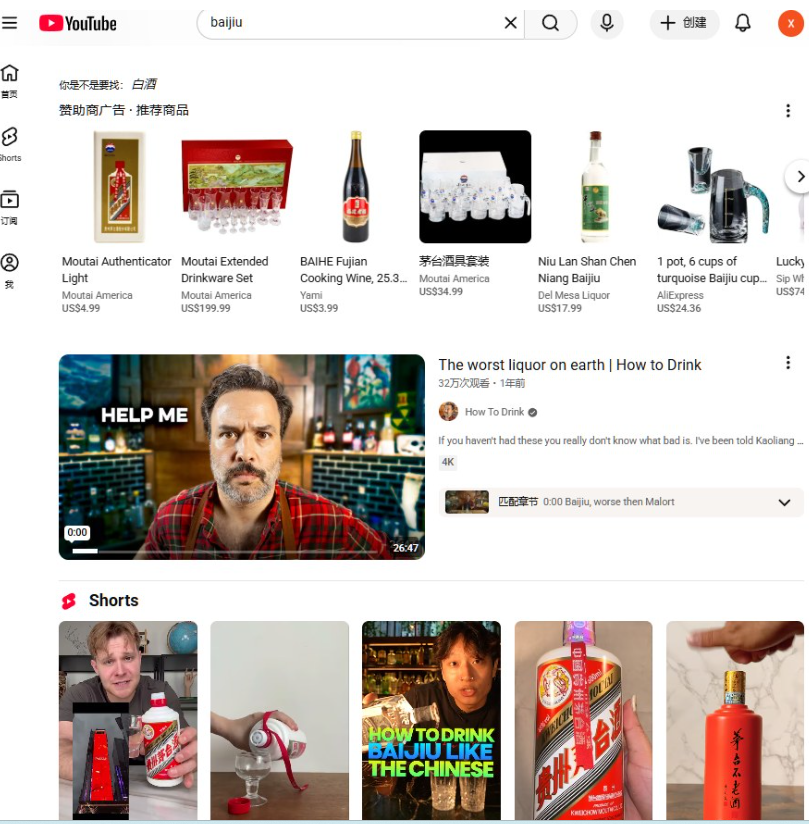Show next sponsored products with arrow

(799, 177)
